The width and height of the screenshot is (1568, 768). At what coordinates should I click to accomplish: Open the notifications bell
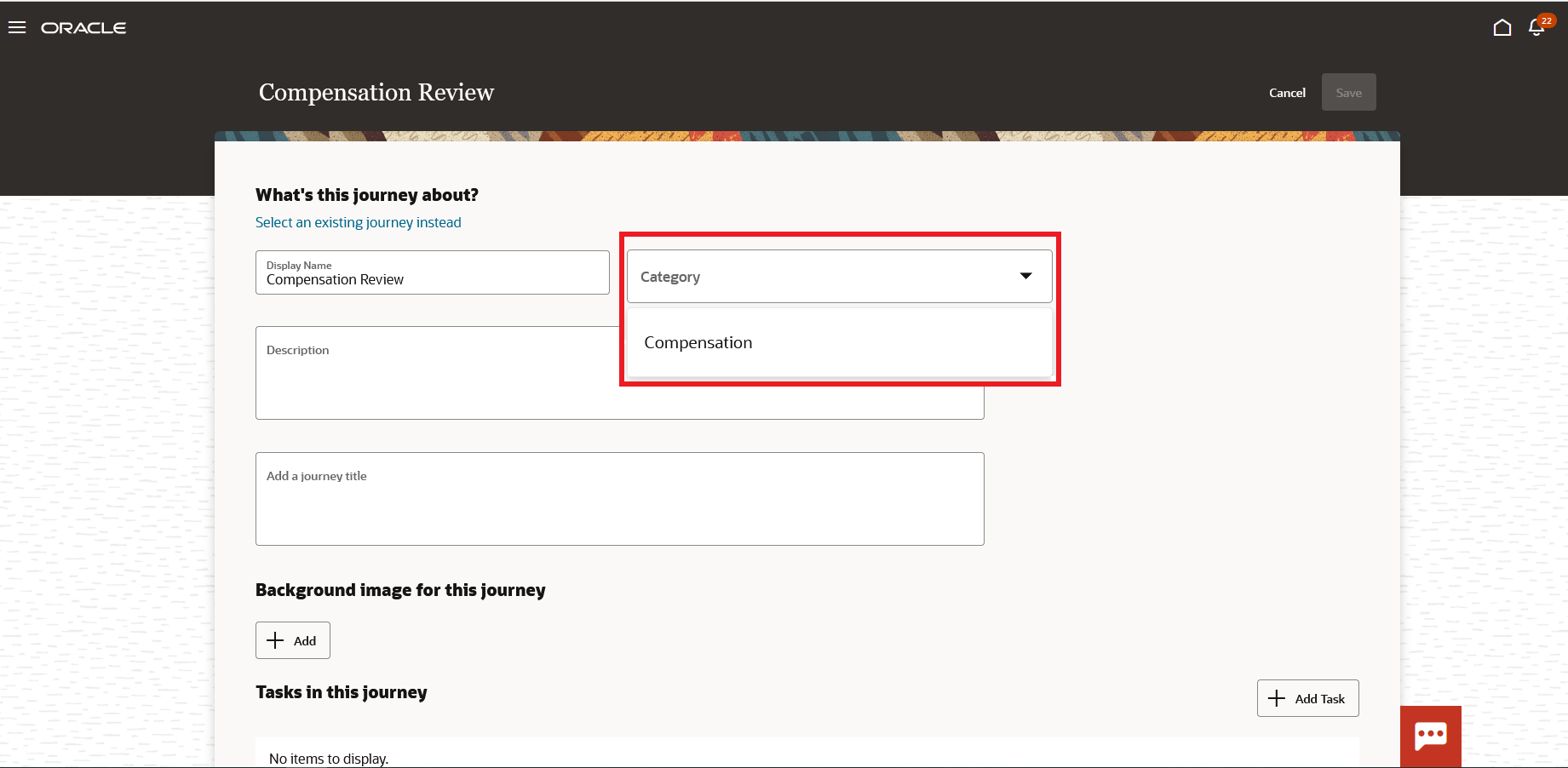[1536, 28]
